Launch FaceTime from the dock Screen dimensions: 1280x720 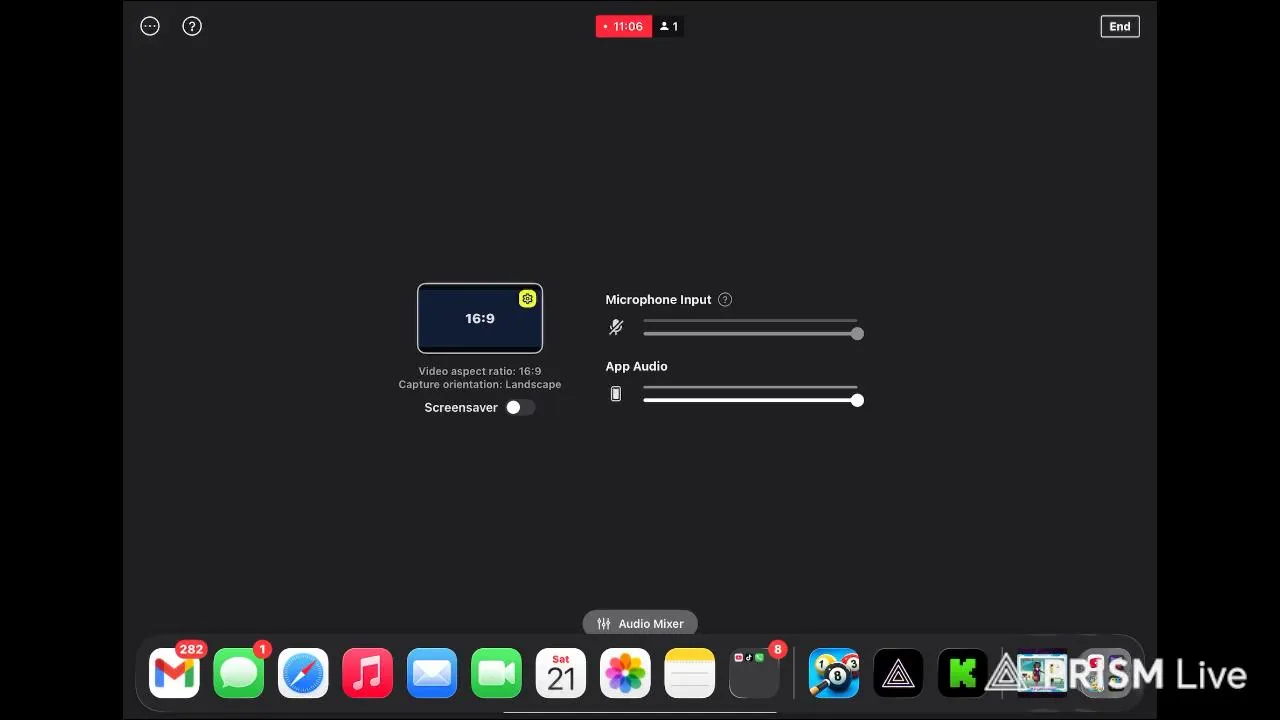[x=497, y=674]
